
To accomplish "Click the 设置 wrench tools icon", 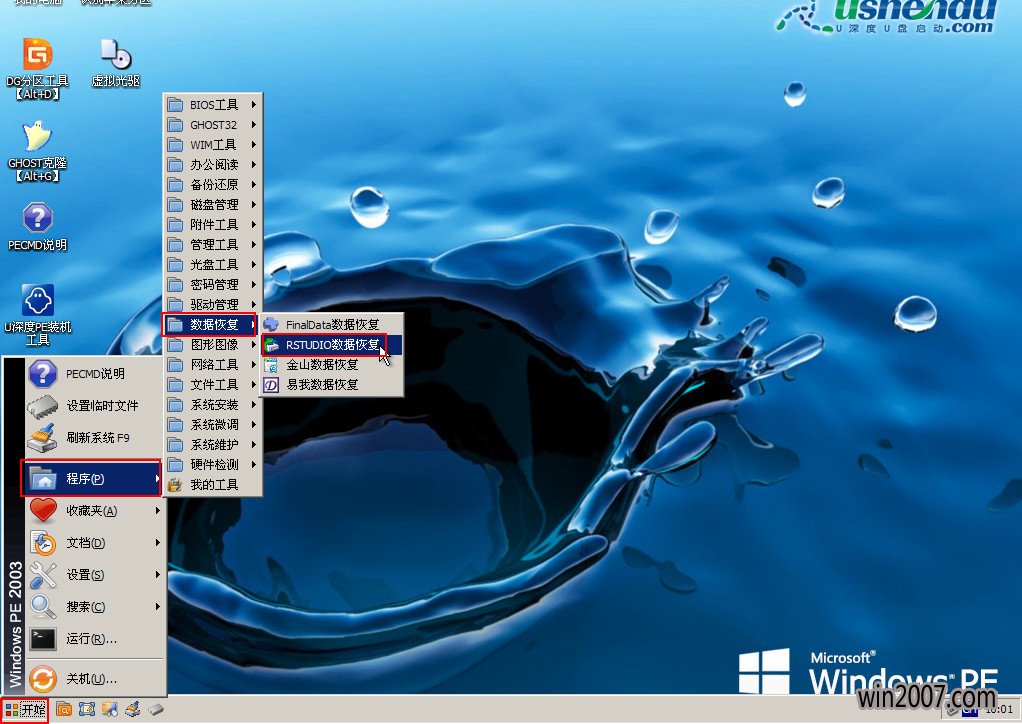I will [x=43, y=575].
